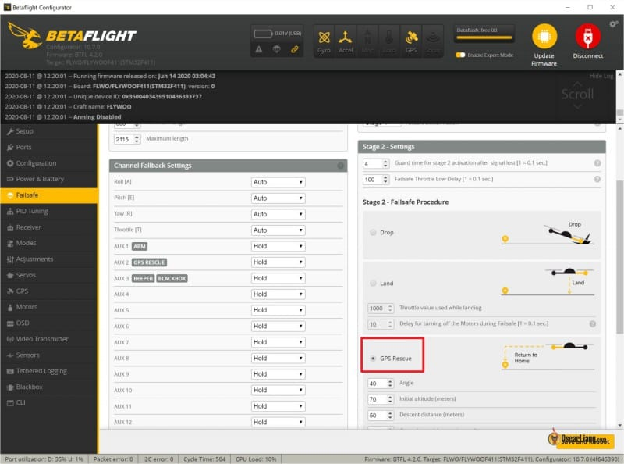The height and width of the screenshot is (464, 624).
Task: Open Roll [A] fallback dropdown
Action: pyautogui.click(x=278, y=182)
